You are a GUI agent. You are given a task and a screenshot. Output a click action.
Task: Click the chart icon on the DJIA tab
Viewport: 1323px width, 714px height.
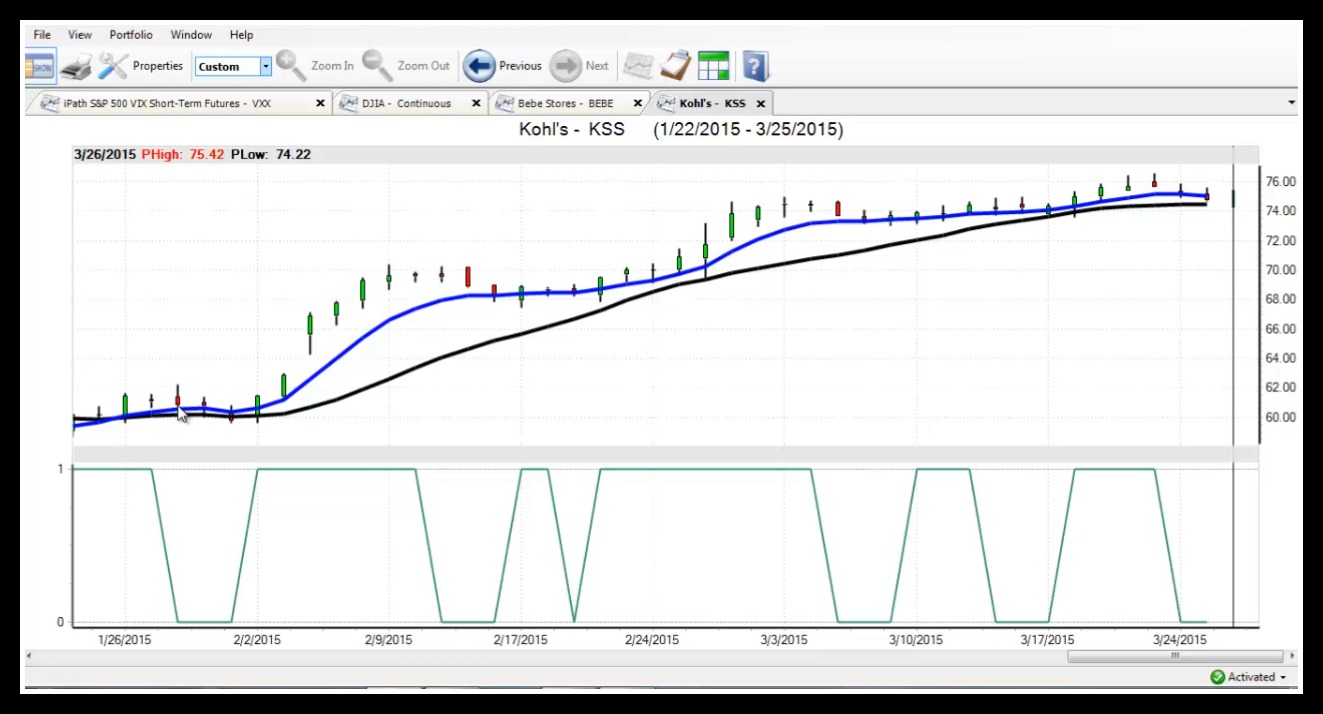pyautogui.click(x=349, y=103)
